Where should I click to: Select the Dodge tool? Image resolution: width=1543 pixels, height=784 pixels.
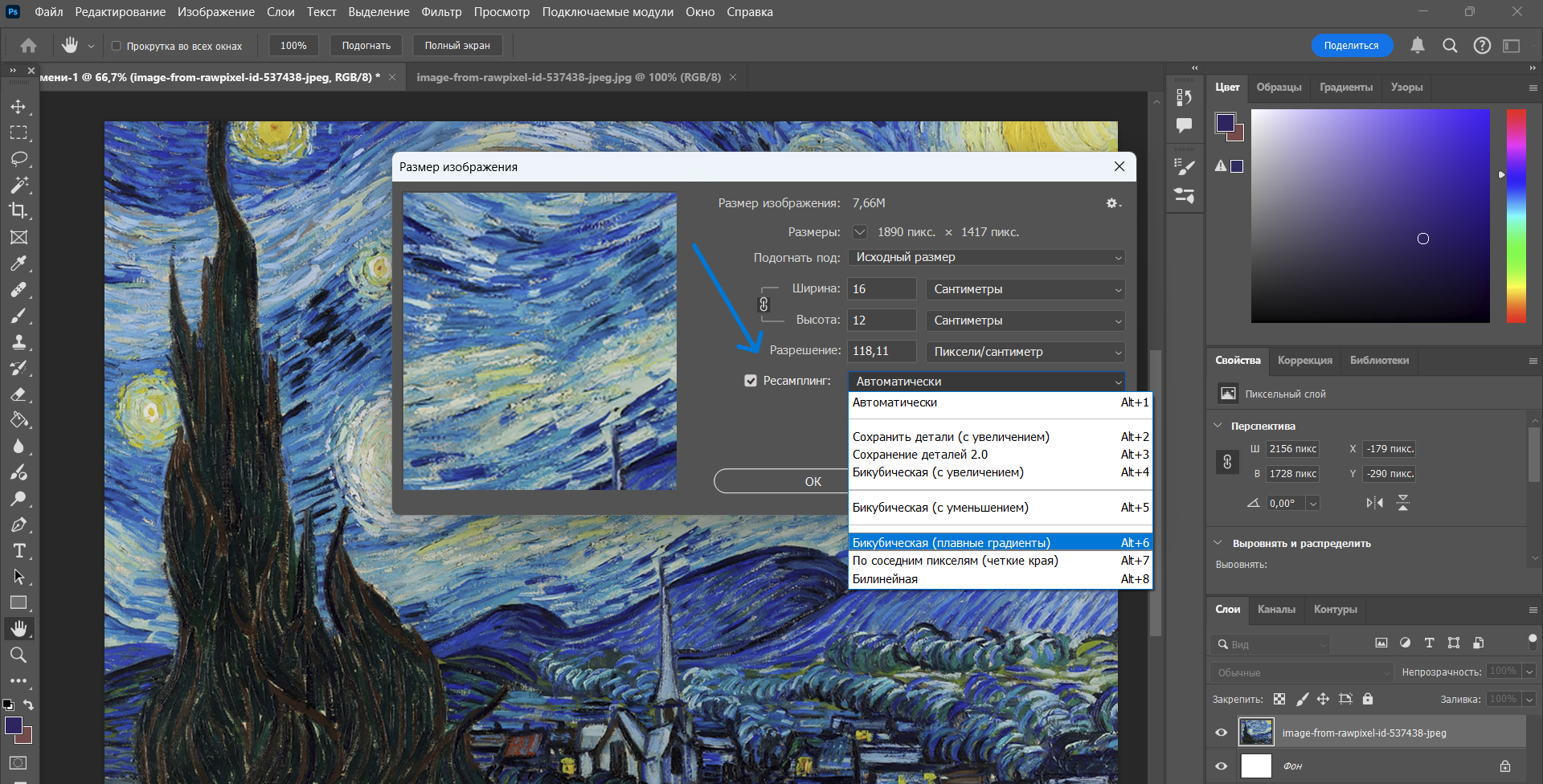(18, 498)
